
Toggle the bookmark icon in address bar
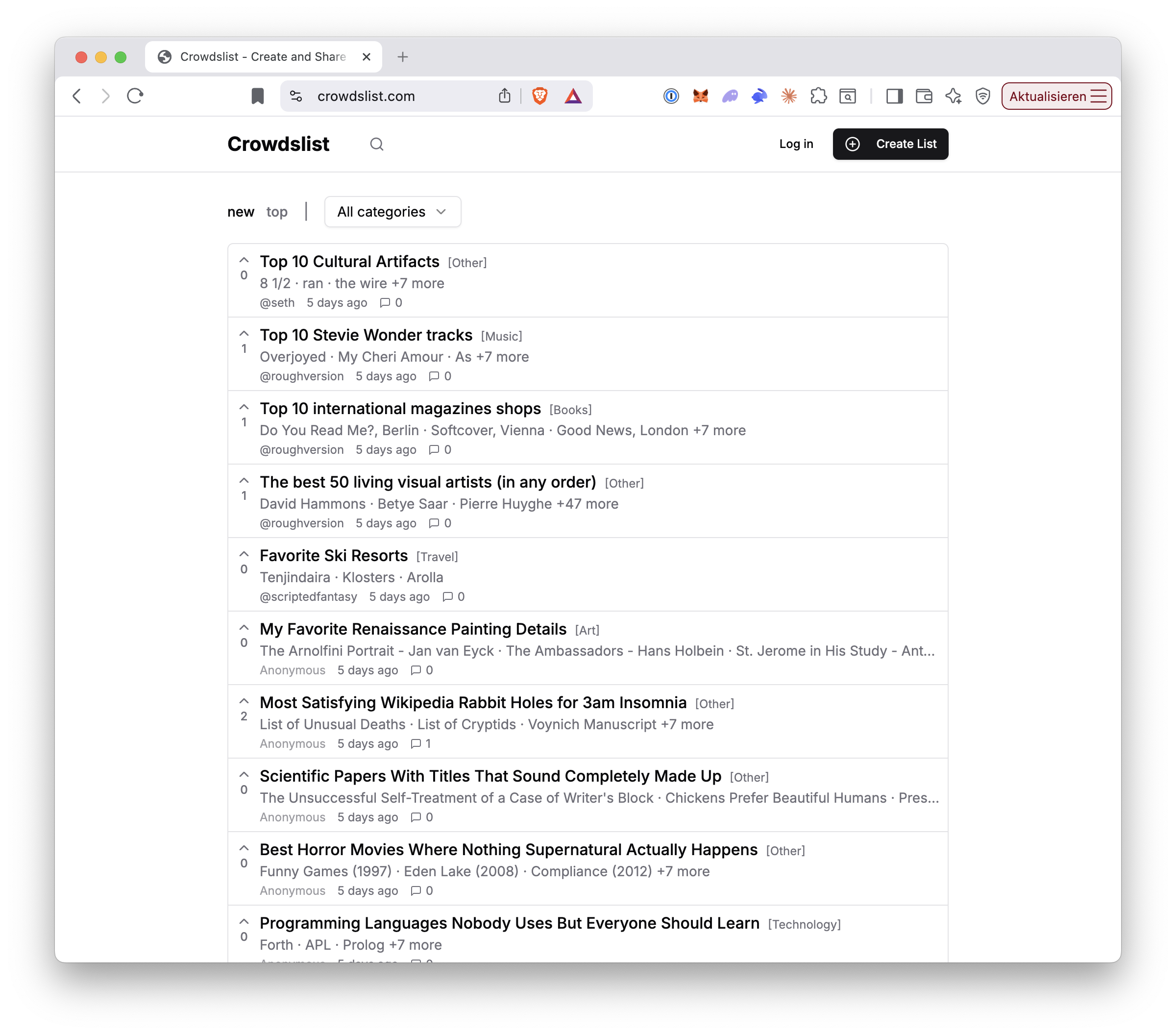257,96
